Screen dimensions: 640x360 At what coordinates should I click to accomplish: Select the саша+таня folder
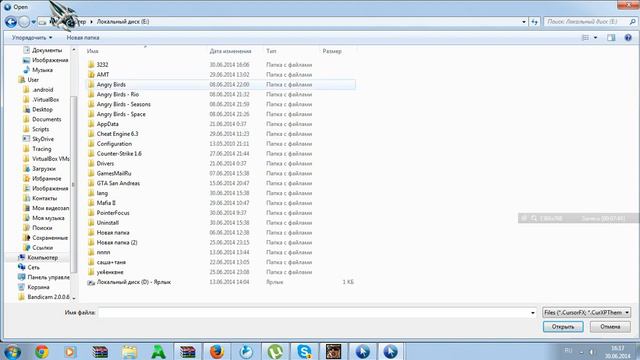click(220, 262)
